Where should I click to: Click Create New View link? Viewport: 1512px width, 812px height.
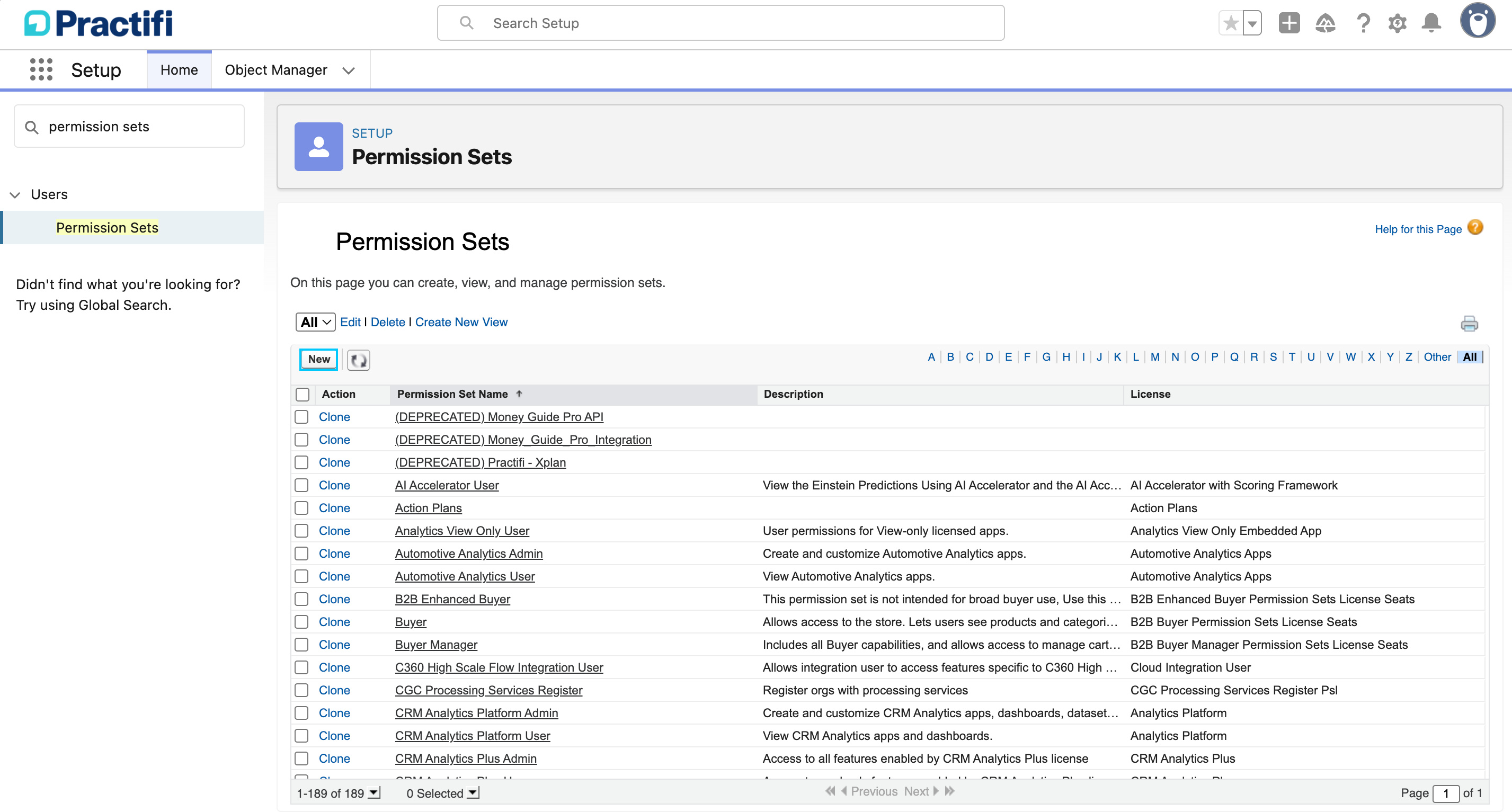tap(461, 322)
